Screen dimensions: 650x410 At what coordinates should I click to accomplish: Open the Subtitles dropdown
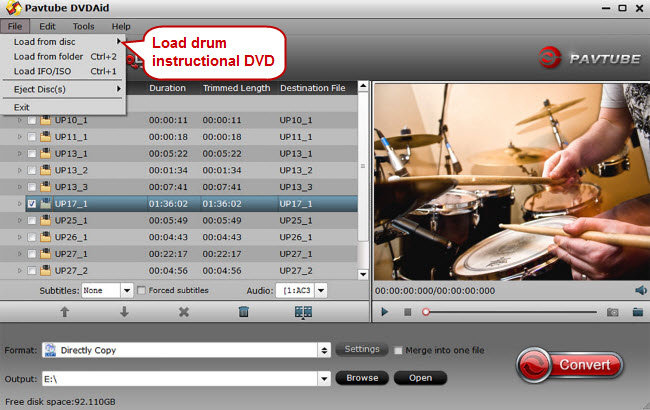(x=127, y=290)
